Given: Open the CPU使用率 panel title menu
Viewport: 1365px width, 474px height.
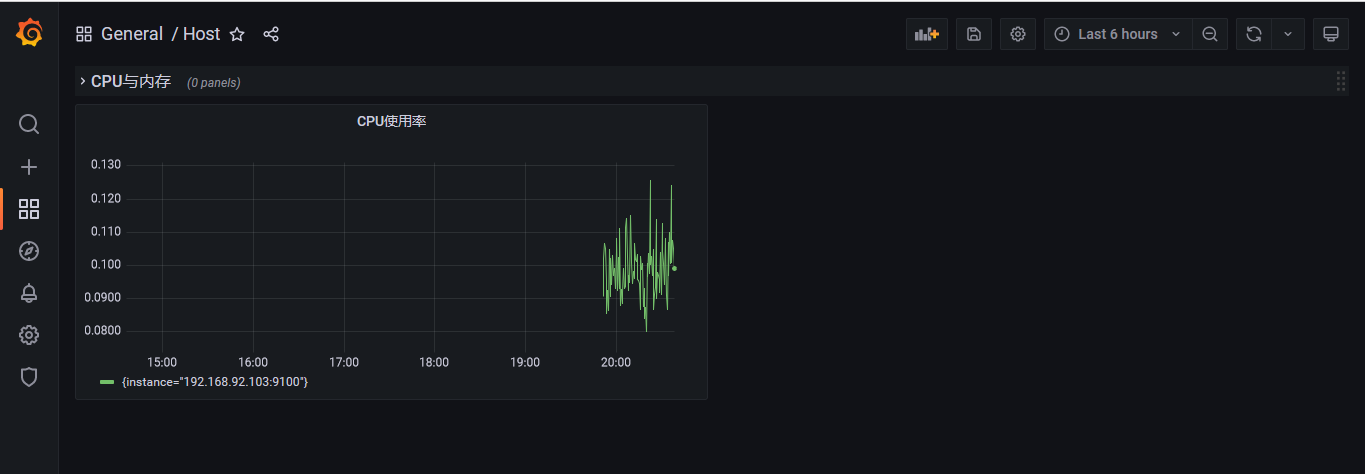Looking at the screenshot, I should (x=392, y=122).
